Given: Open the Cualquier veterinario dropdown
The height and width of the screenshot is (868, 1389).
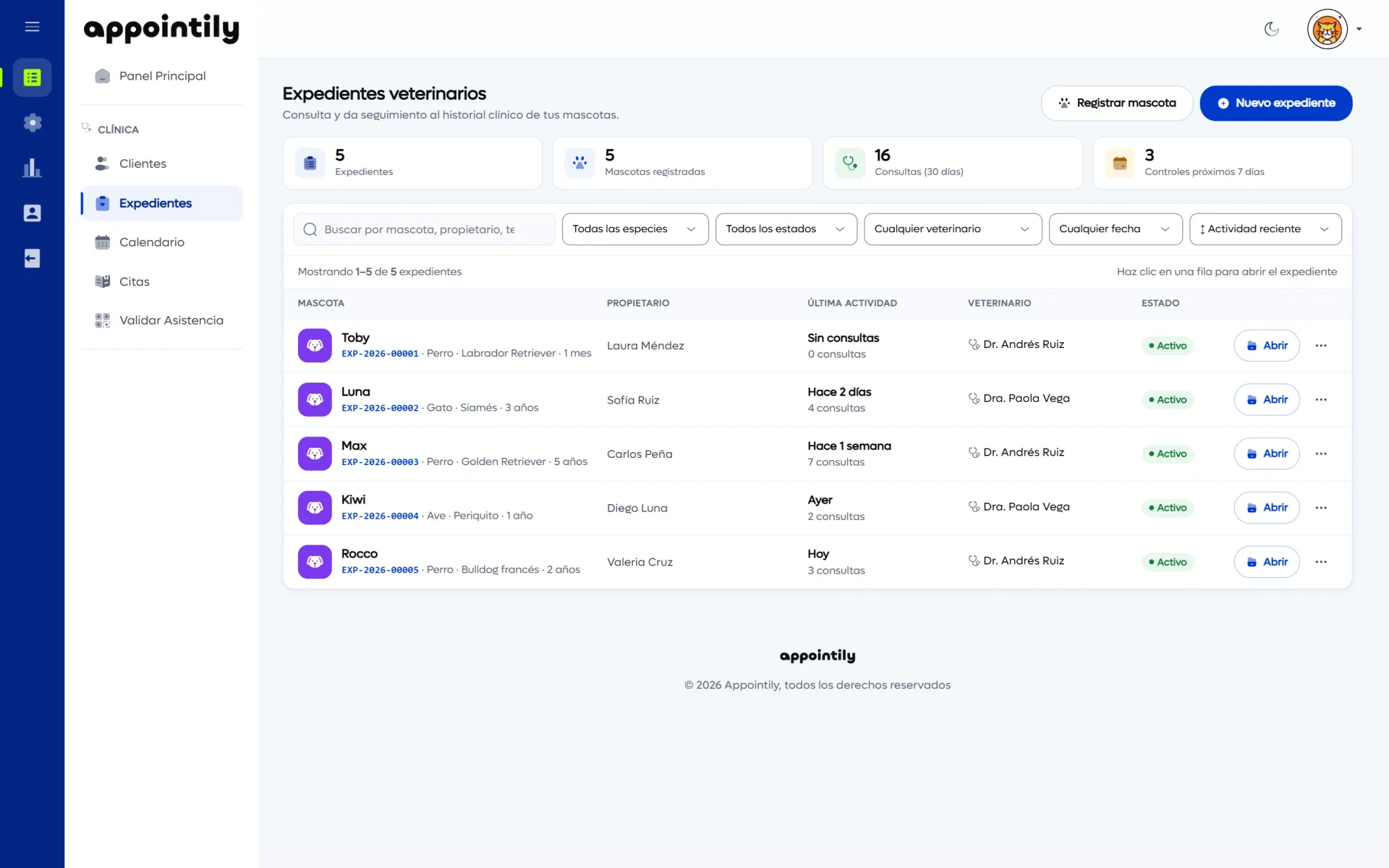Looking at the screenshot, I should [953, 229].
